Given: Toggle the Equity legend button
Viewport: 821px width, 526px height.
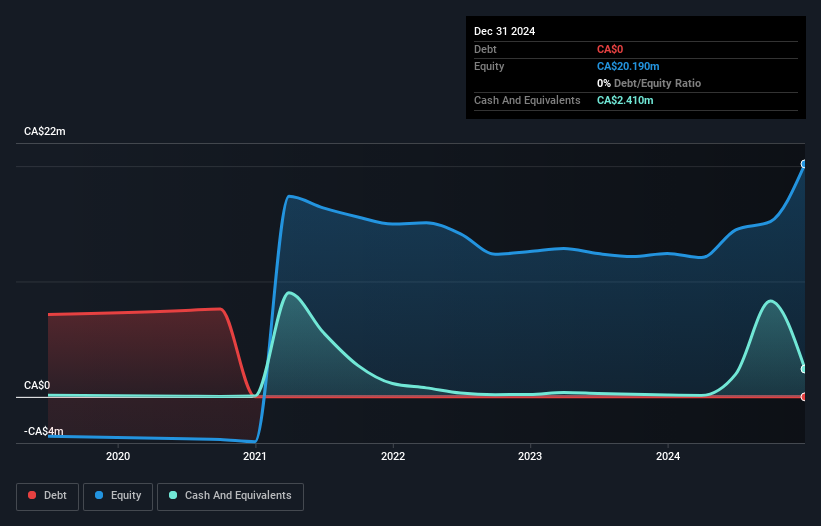Looking at the screenshot, I should coord(118,496).
